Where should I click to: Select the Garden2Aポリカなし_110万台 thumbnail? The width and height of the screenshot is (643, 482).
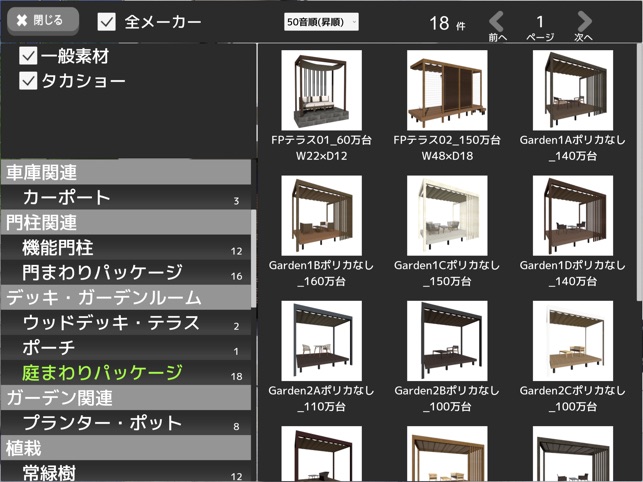point(322,341)
